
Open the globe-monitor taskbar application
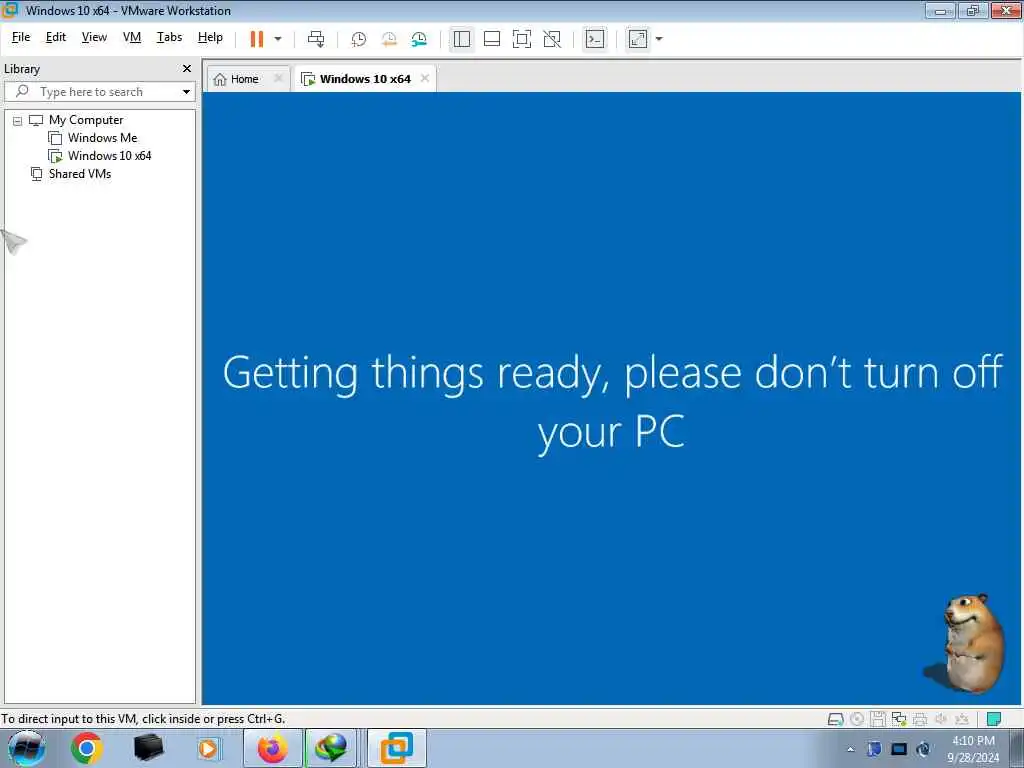331,748
